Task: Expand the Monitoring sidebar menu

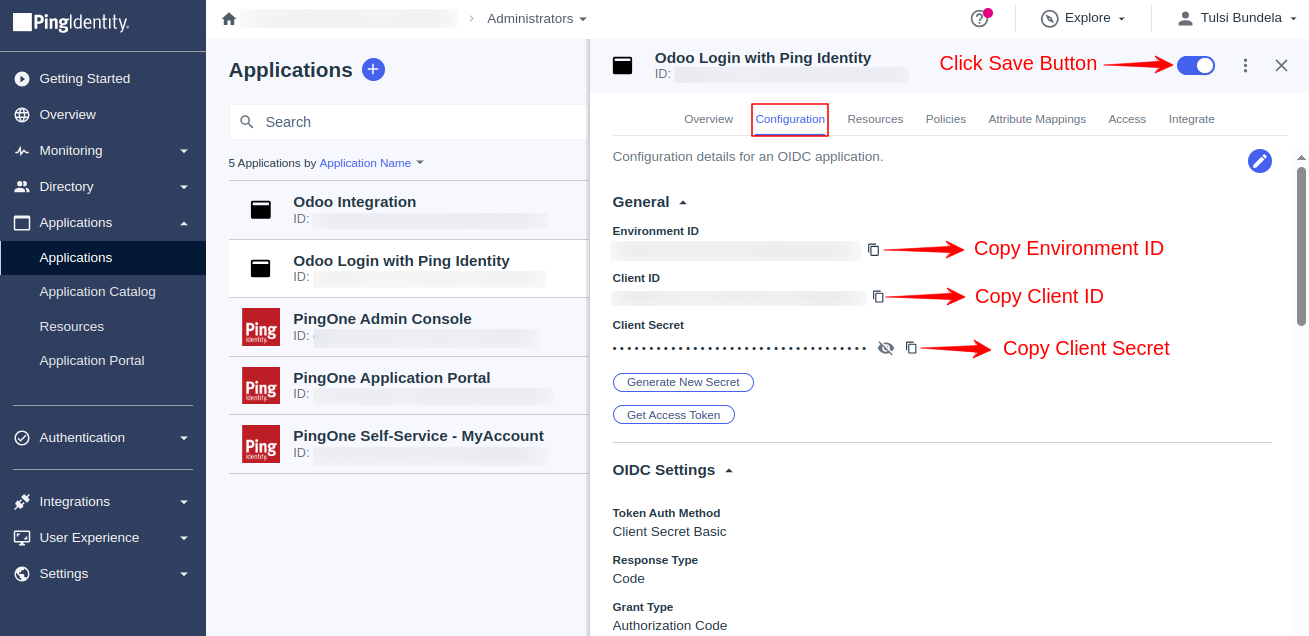Action: [x=184, y=151]
